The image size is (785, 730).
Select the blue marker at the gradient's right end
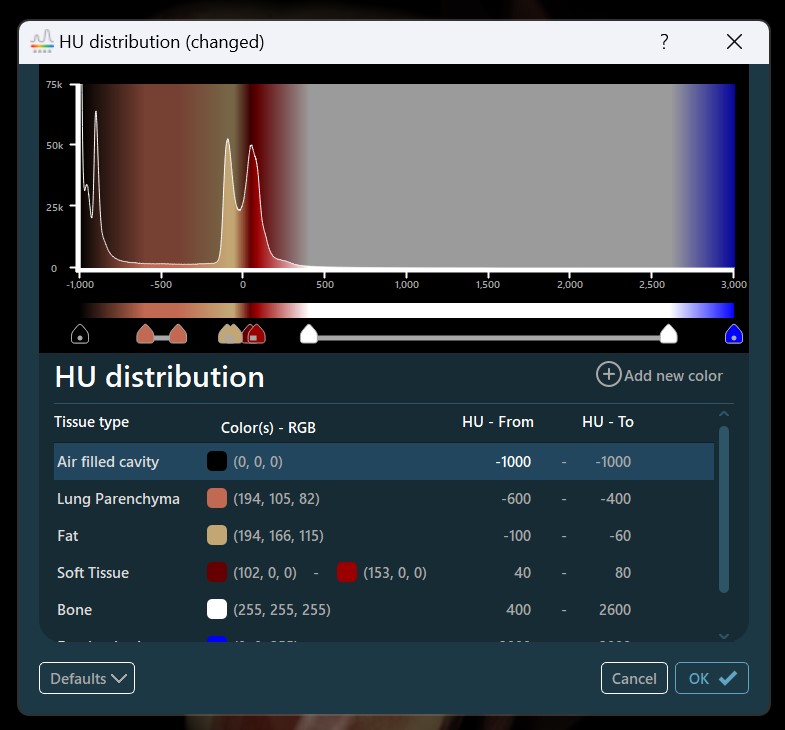click(x=734, y=334)
